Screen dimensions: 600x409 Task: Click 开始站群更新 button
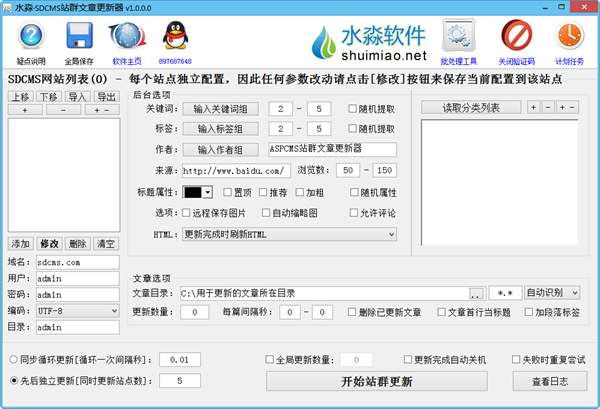click(377, 381)
